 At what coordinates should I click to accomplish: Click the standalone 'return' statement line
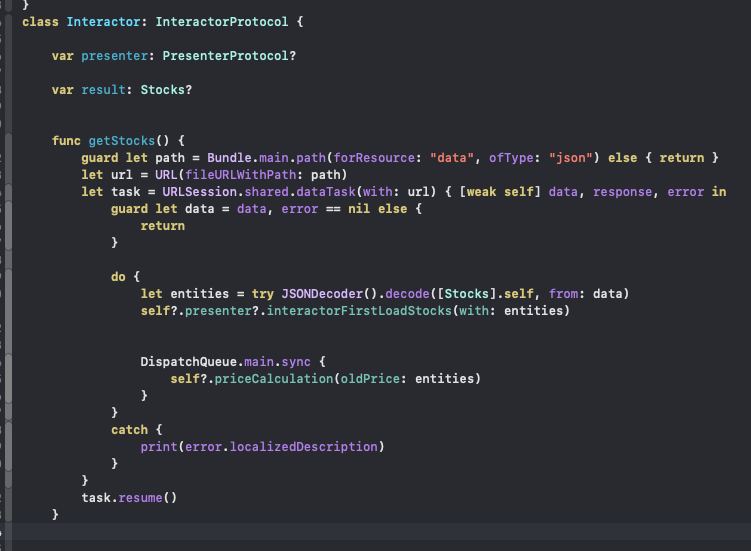(x=163, y=226)
